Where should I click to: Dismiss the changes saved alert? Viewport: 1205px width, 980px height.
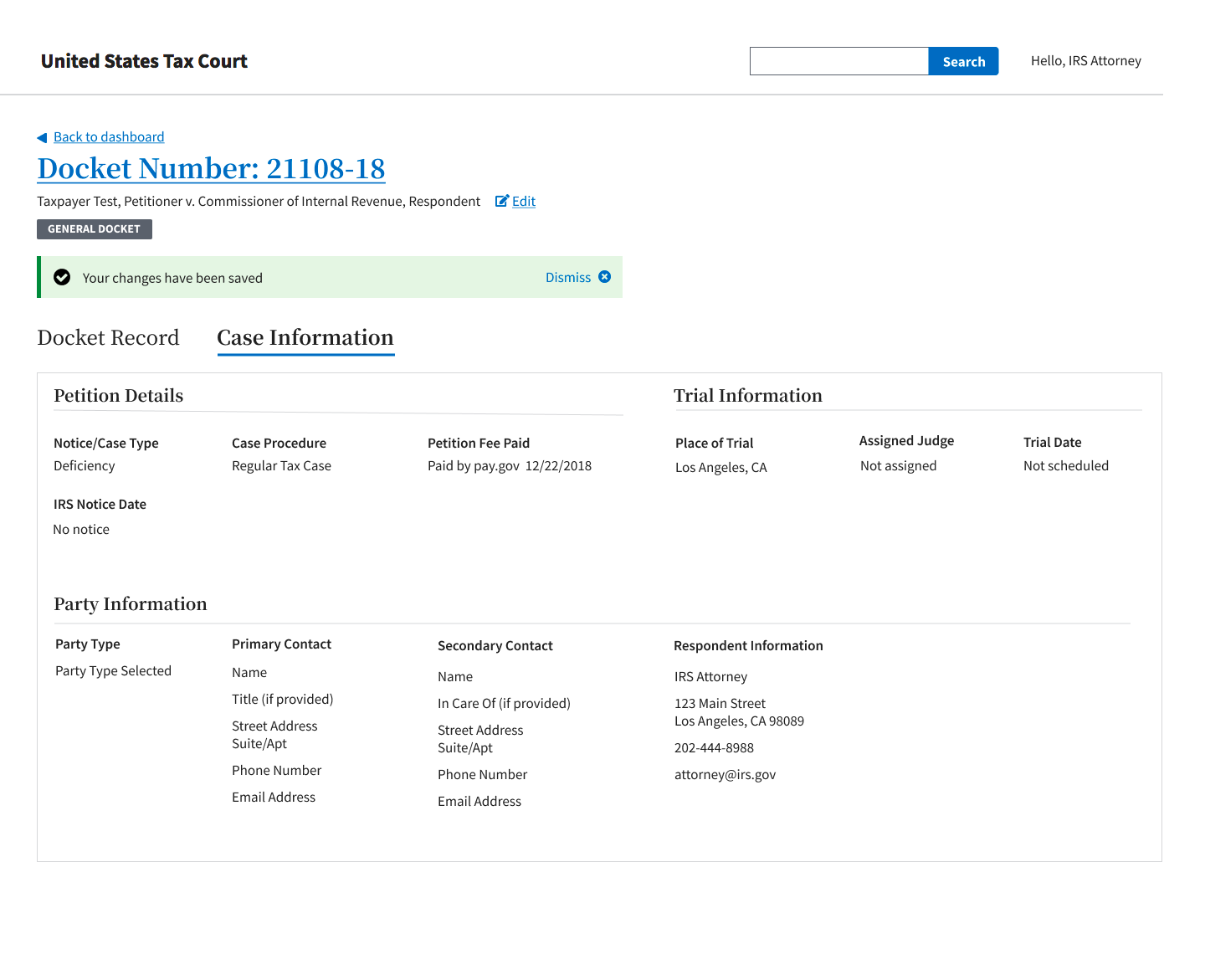(568, 277)
